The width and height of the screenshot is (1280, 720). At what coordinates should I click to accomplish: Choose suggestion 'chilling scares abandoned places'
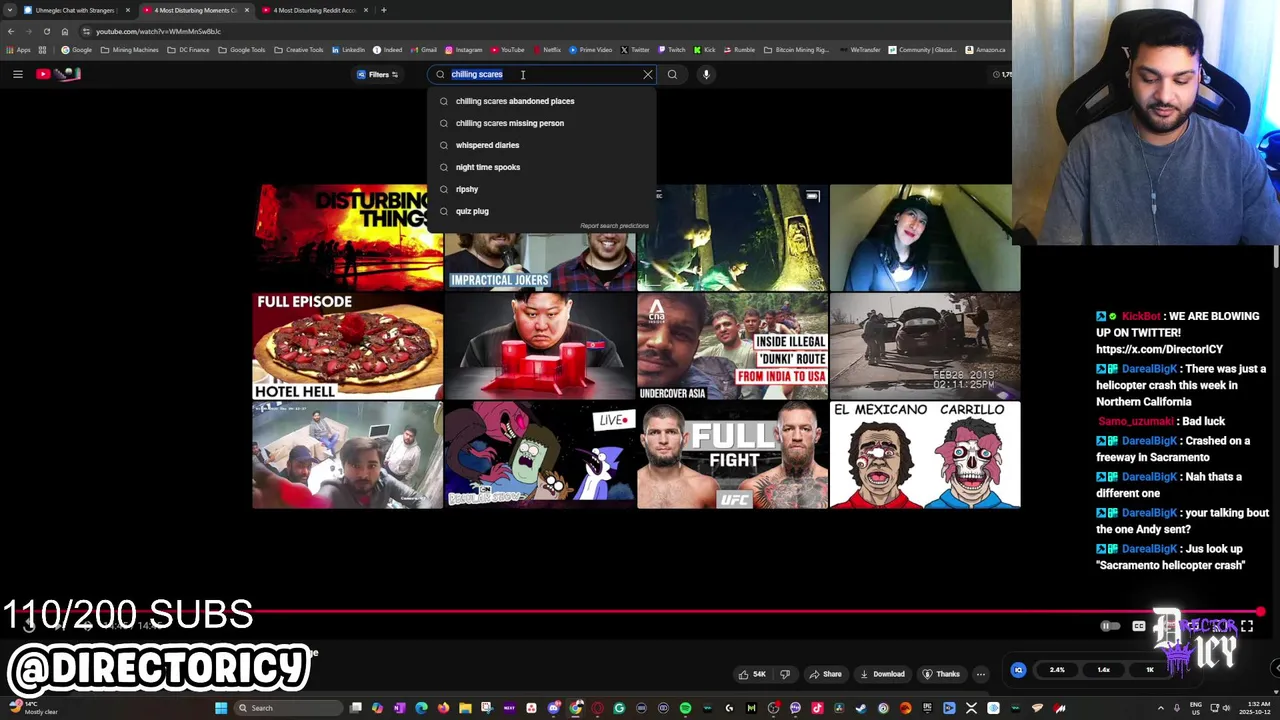tap(542, 101)
